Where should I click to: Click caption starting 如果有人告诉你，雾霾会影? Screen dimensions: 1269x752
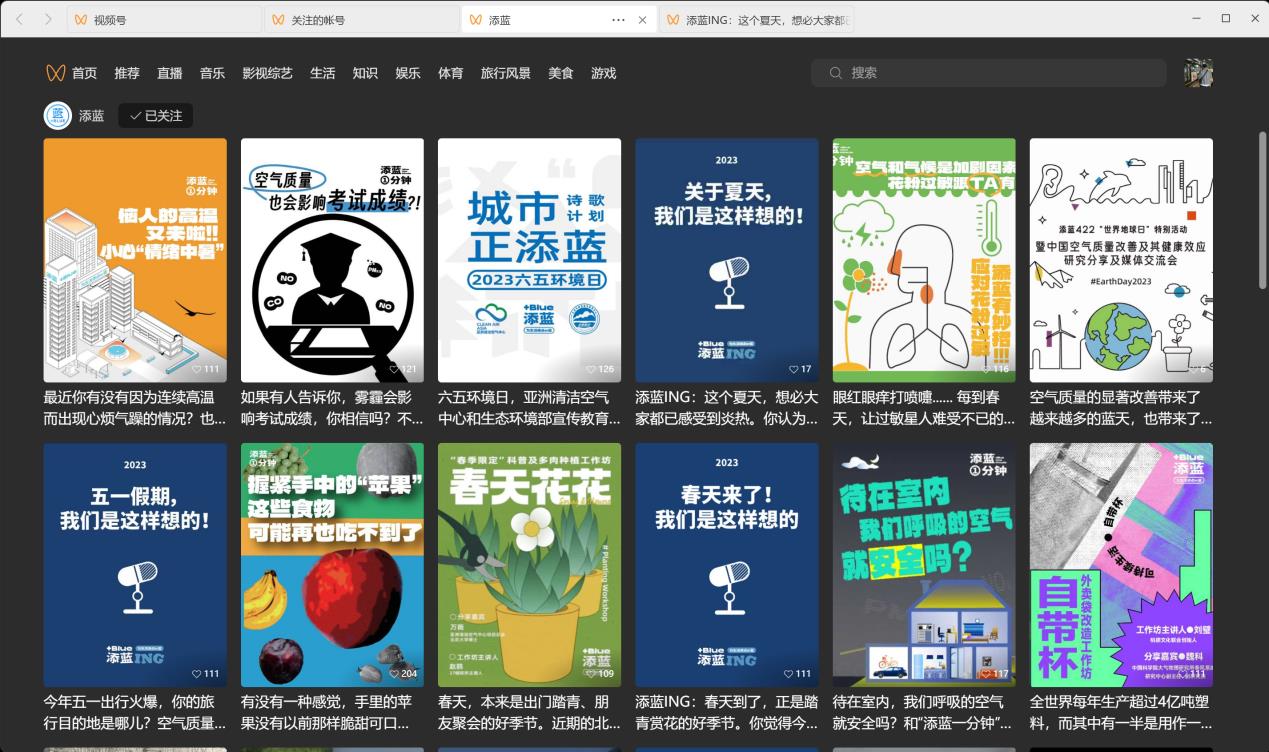[332, 408]
